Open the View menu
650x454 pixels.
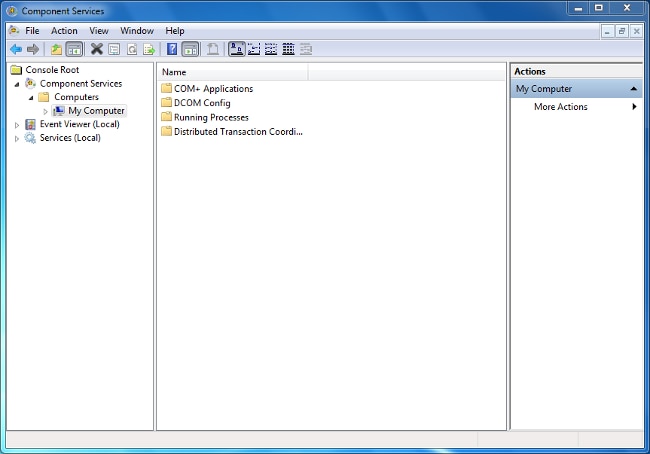point(99,31)
